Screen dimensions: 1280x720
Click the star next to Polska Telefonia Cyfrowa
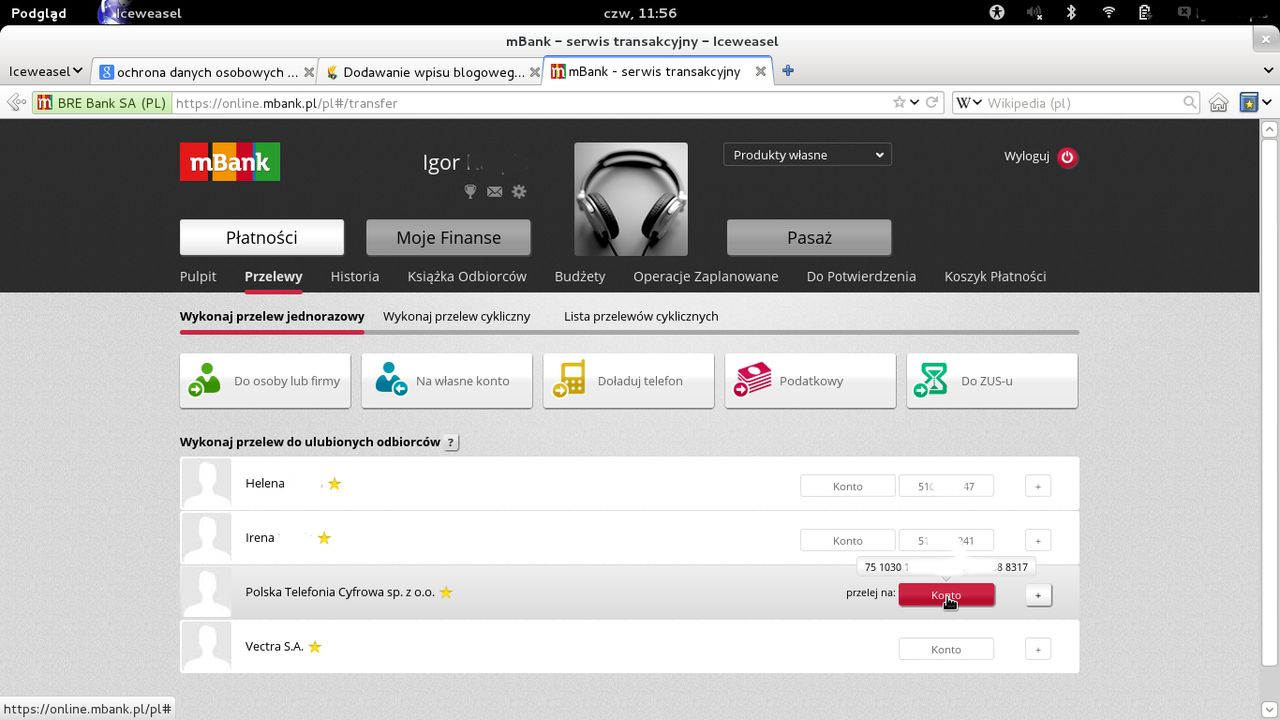446,592
